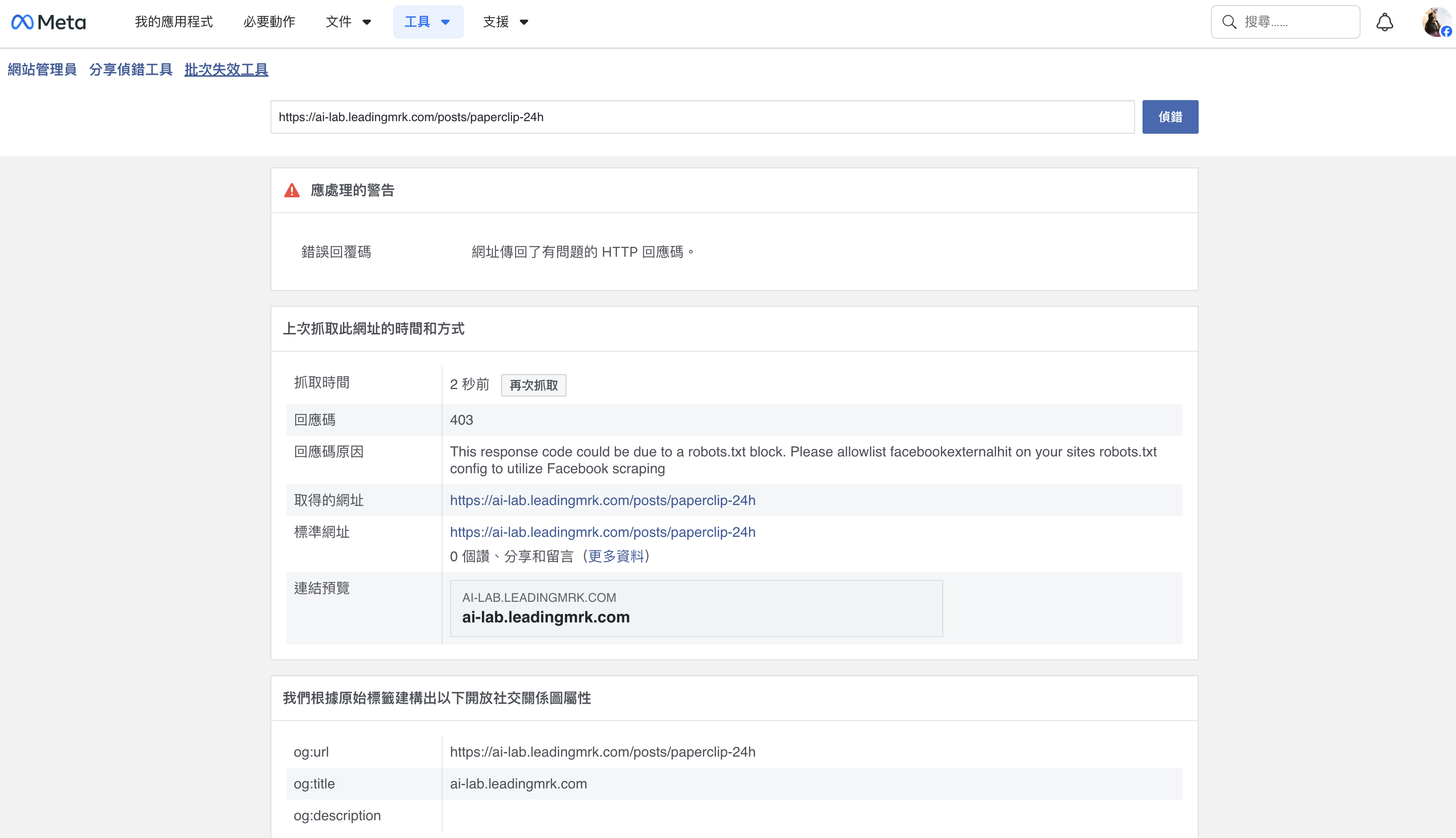Click the 上次抓取此網址的時間和方式 heading

tap(373, 329)
